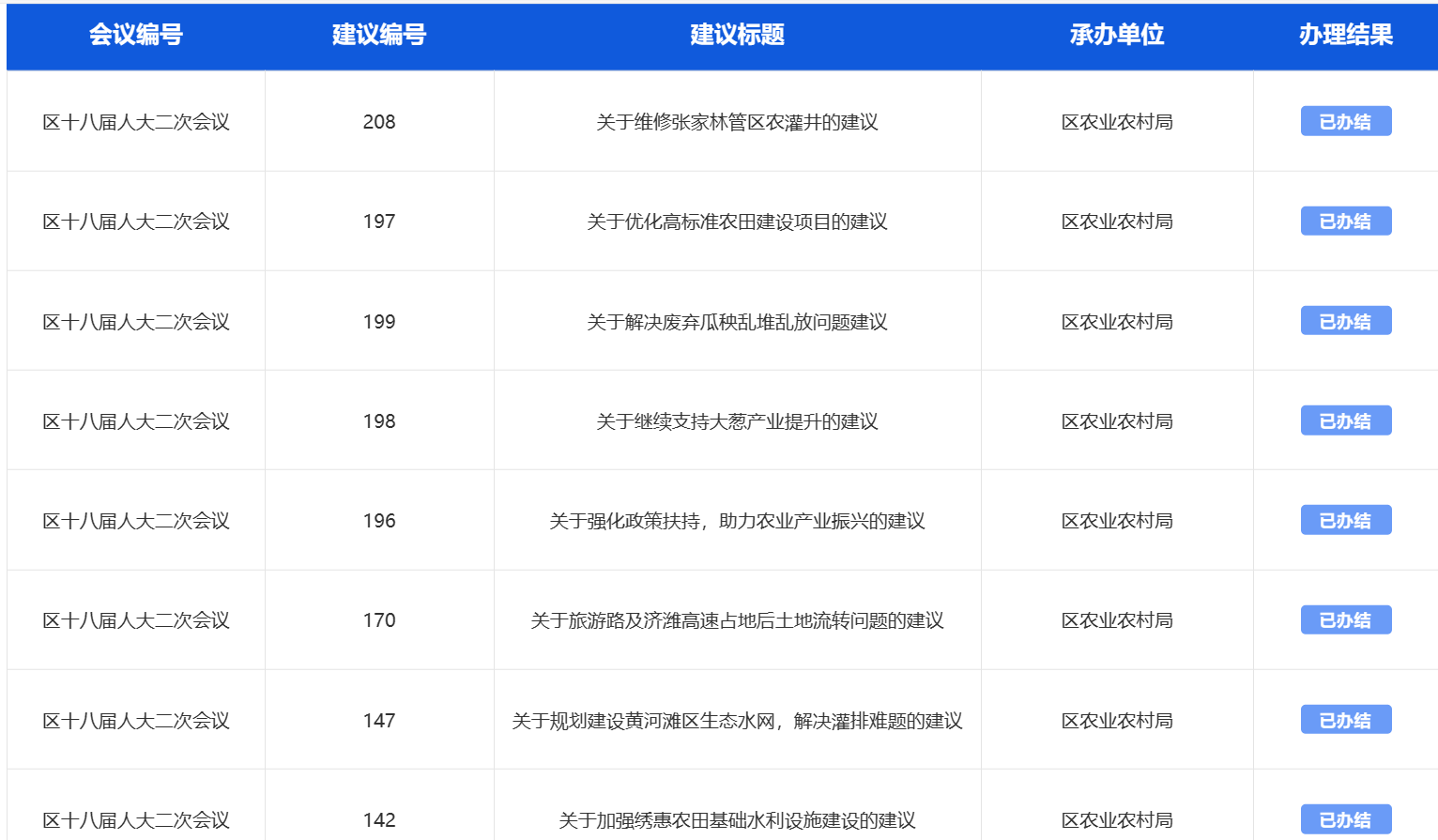
Task: Click the 已办结 badge for suggestion 197
Action: click(x=1345, y=221)
